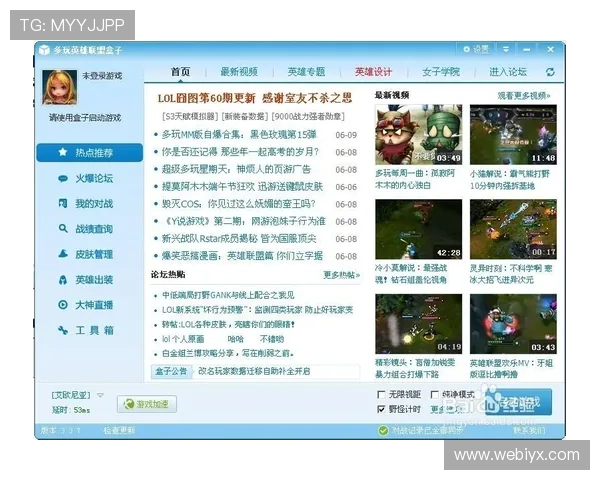Switch to the 最新视频 tab
The width and height of the screenshot is (600, 480).
click(x=239, y=72)
